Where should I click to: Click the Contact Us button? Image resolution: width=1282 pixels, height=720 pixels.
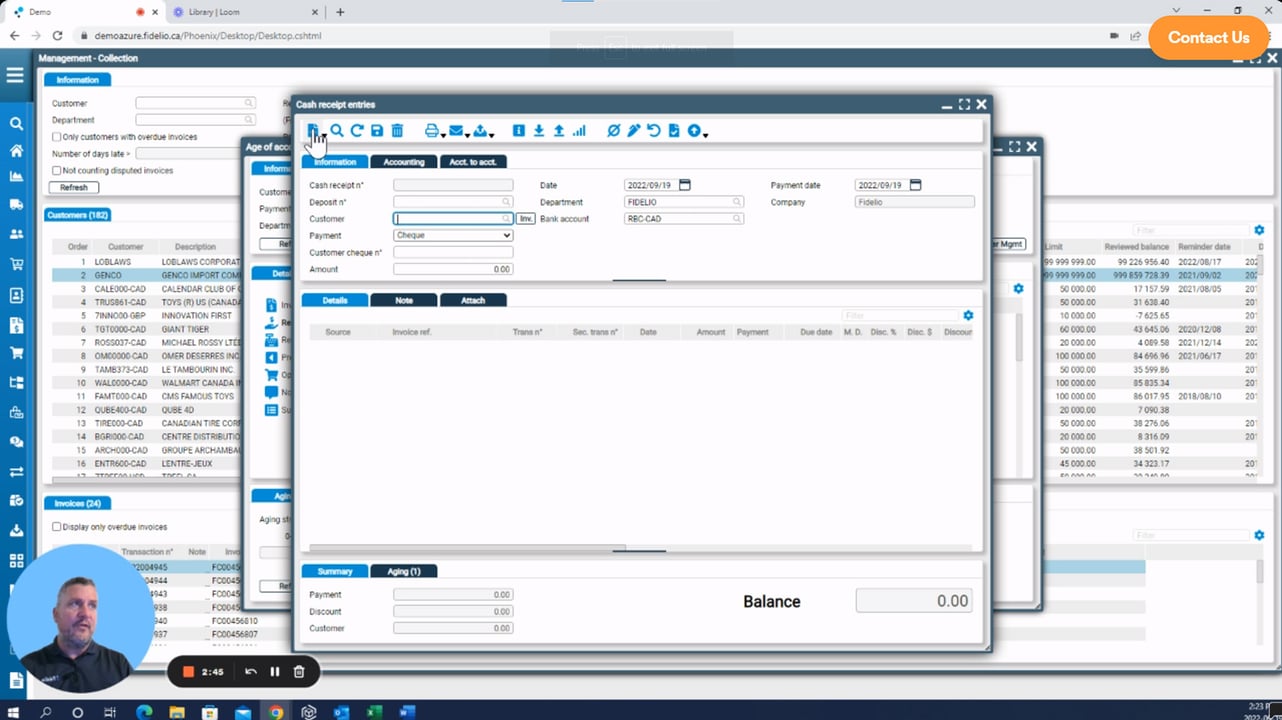[x=1208, y=37]
